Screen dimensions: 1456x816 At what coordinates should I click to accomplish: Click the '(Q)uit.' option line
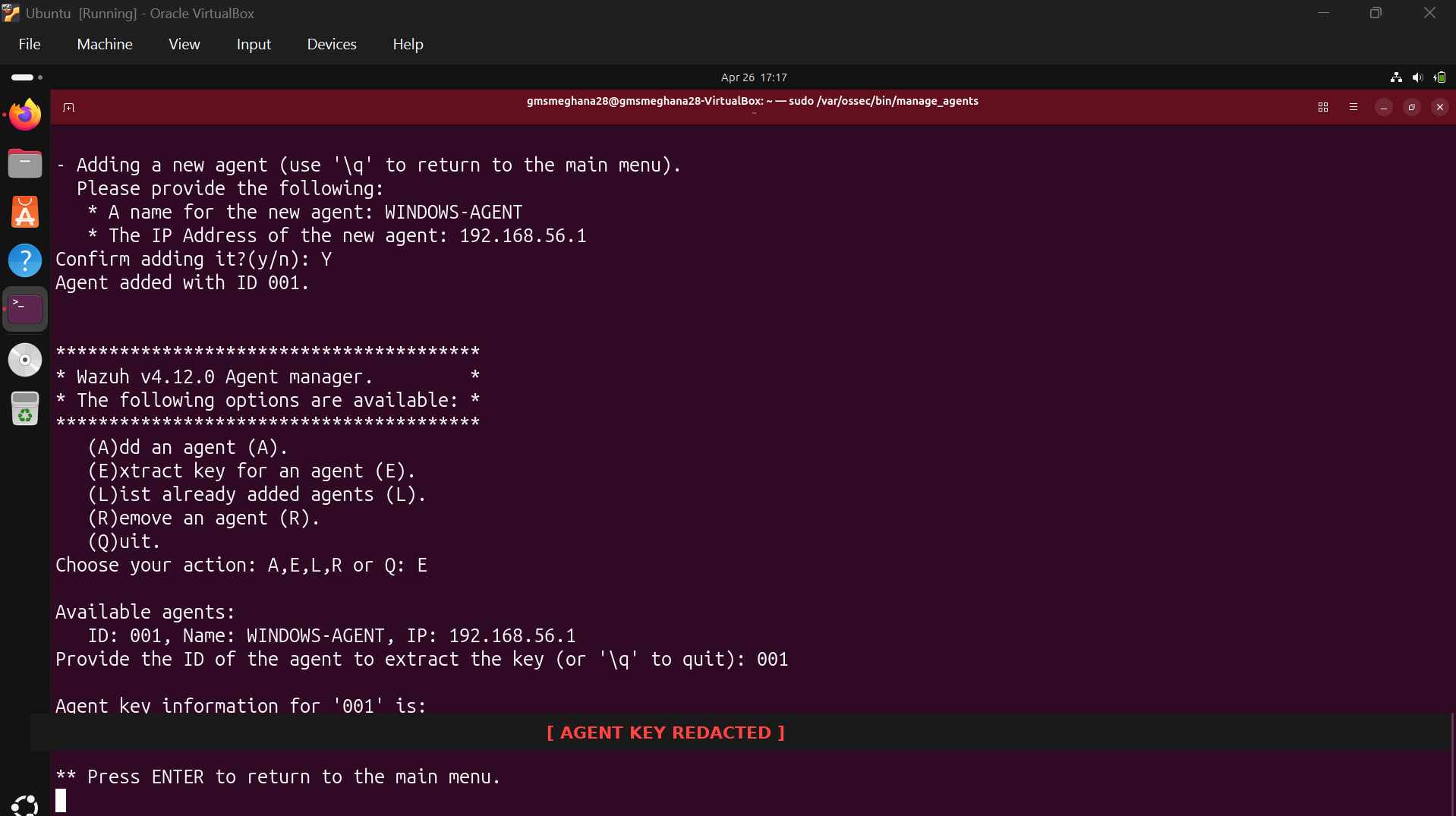[x=124, y=542]
